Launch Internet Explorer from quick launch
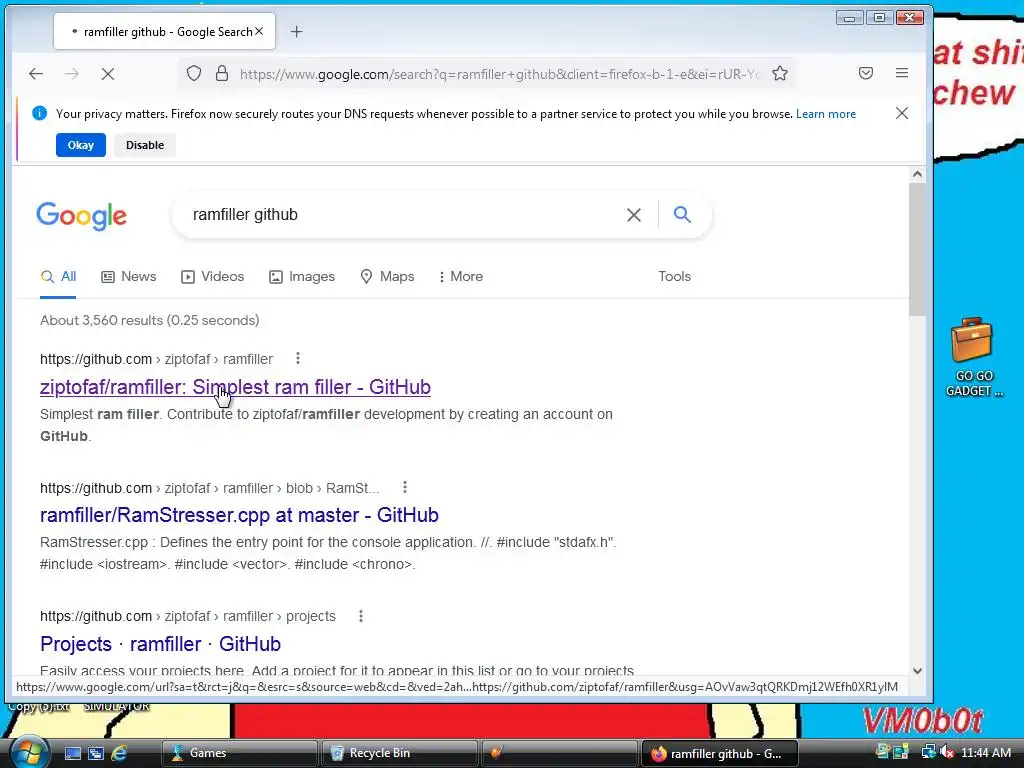The image size is (1024, 768). (119, 753)
